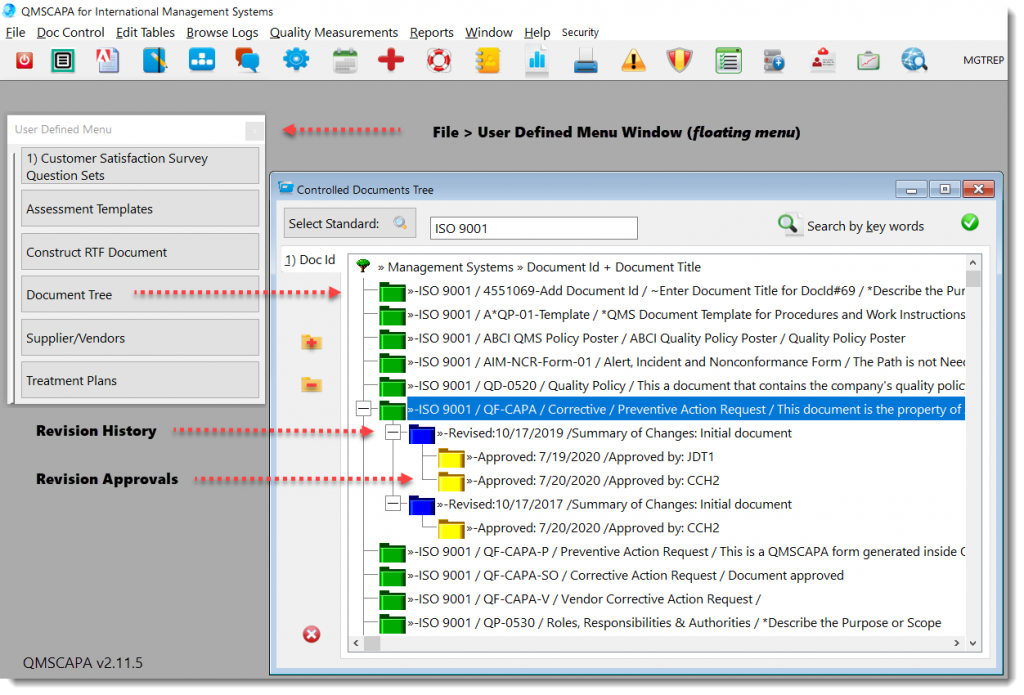The width and height of the screenshot is (1024, 695).
Task: Open the calendar icon in toolbar
Action: [x=345, y=61]
